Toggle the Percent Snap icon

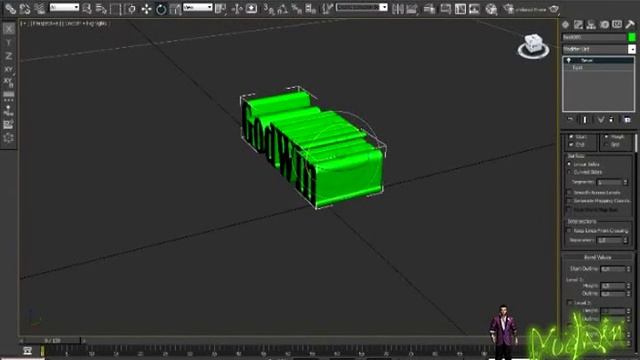click(x=297, y=8)
